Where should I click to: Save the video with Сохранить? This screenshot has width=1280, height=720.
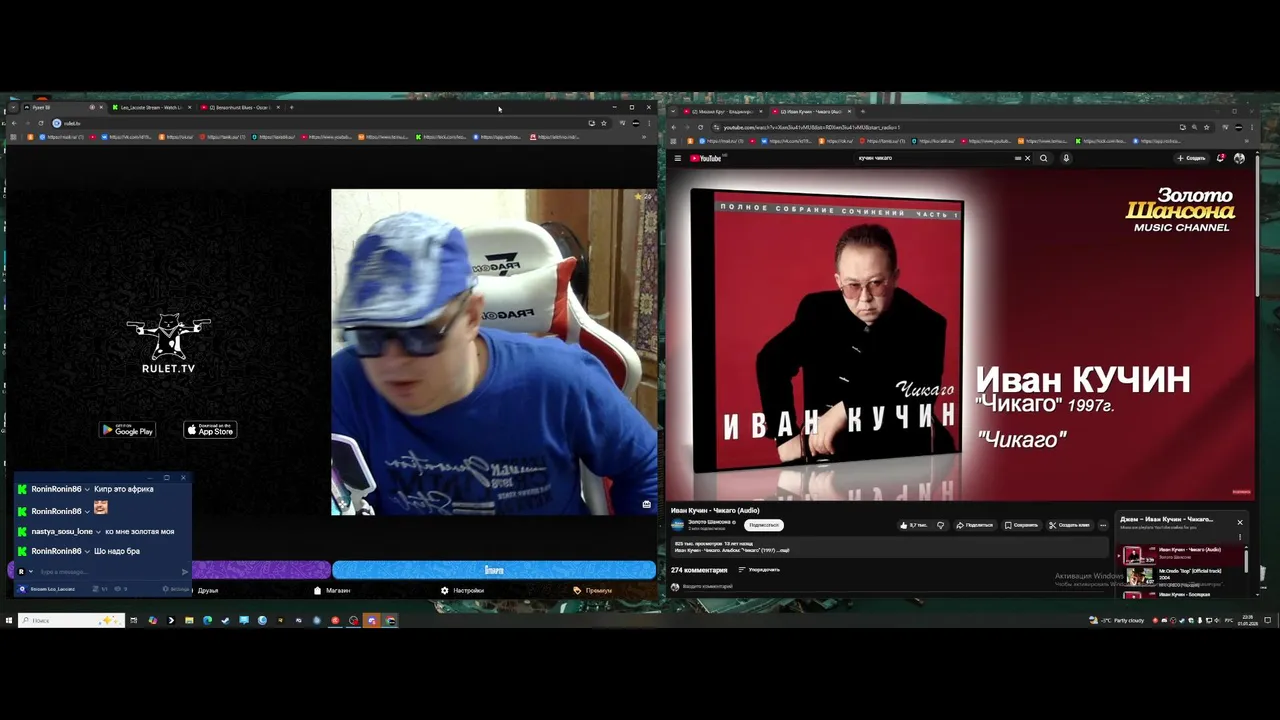[1020, 525]
